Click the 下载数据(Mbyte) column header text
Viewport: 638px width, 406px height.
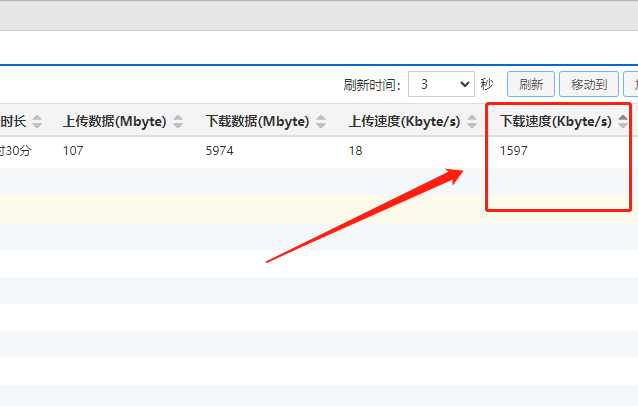257,122
